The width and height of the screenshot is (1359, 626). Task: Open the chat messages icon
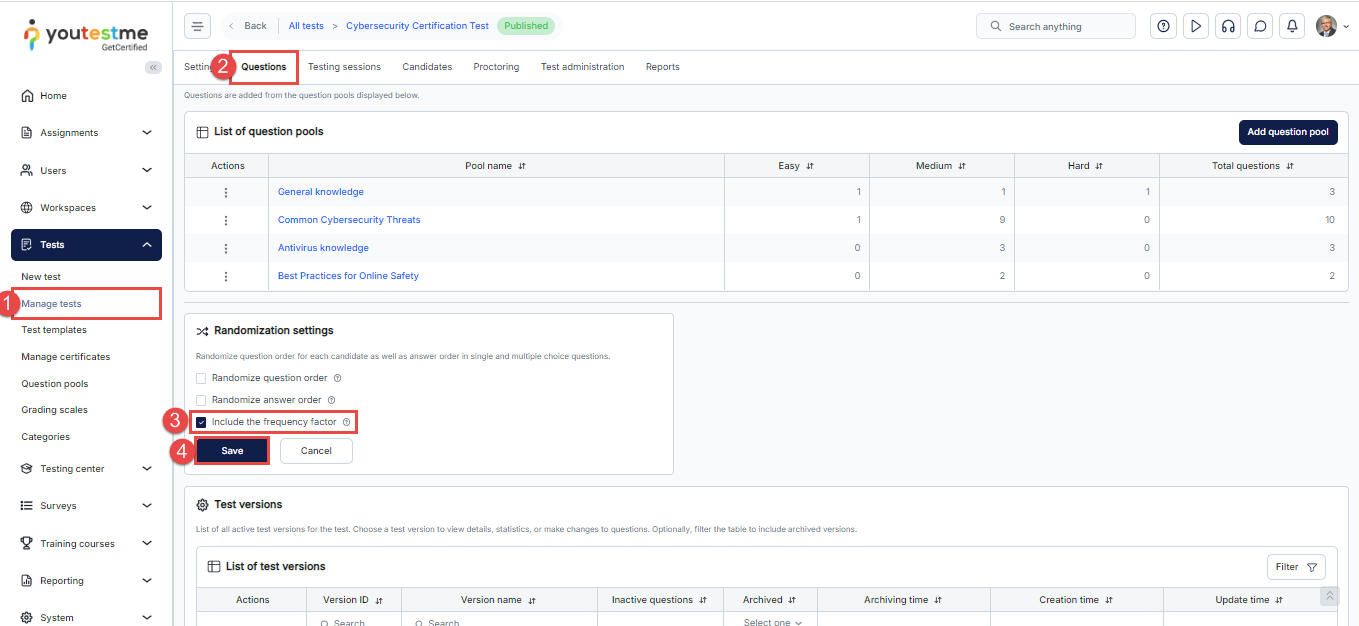[x=1261, y=26]
